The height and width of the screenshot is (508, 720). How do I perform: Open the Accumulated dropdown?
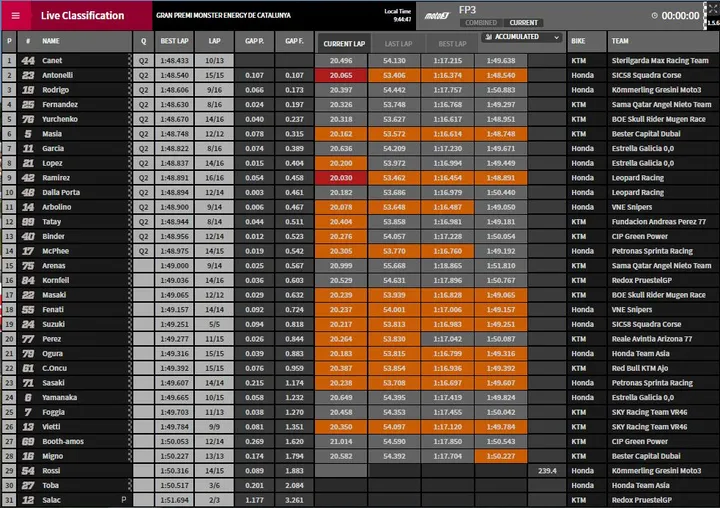pyautogui.click(x=522, y=37)
